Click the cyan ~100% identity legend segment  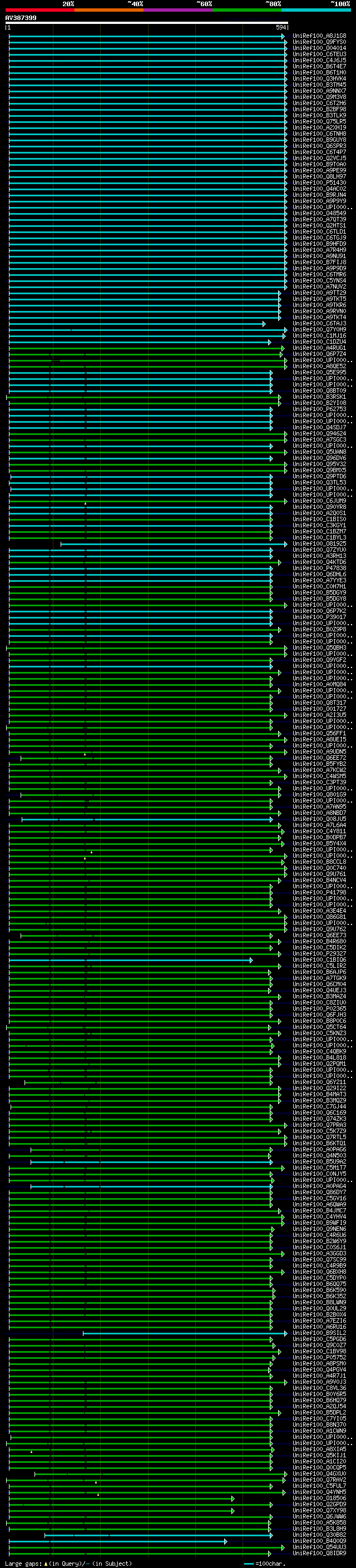tap(316, 10)
